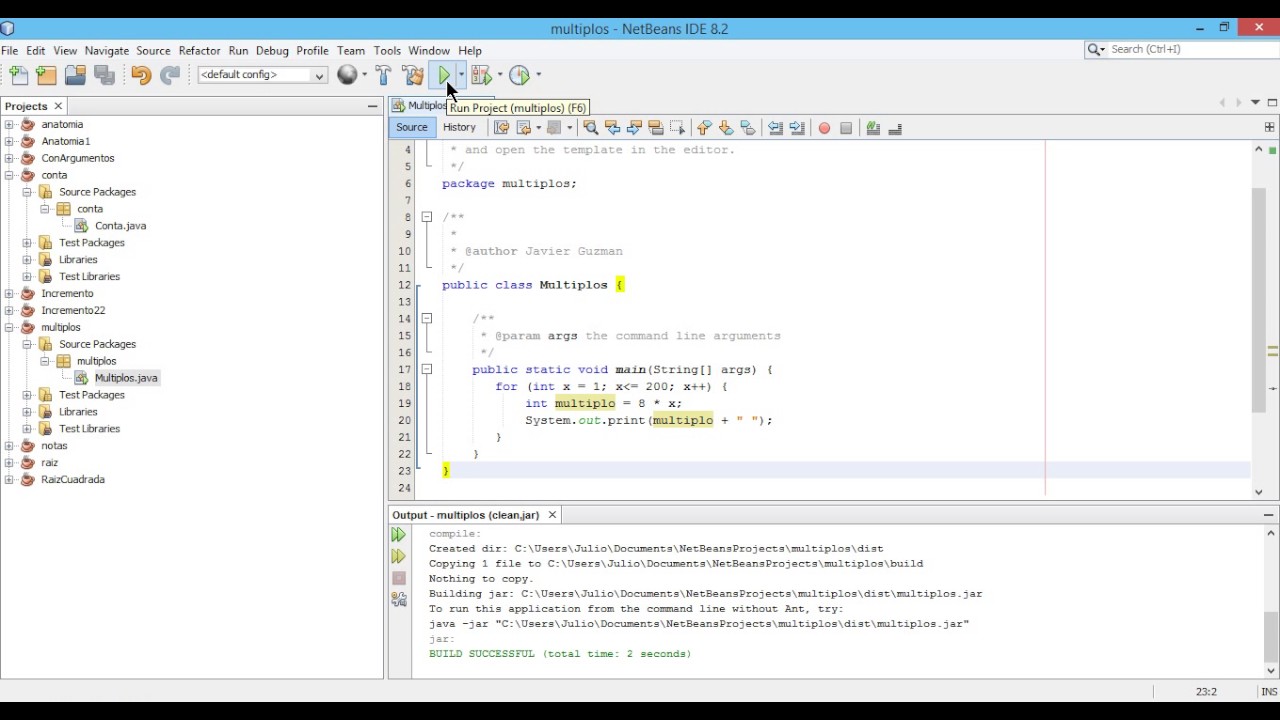
Task: Click the New File toolbar icon
Action: point(18,75)
